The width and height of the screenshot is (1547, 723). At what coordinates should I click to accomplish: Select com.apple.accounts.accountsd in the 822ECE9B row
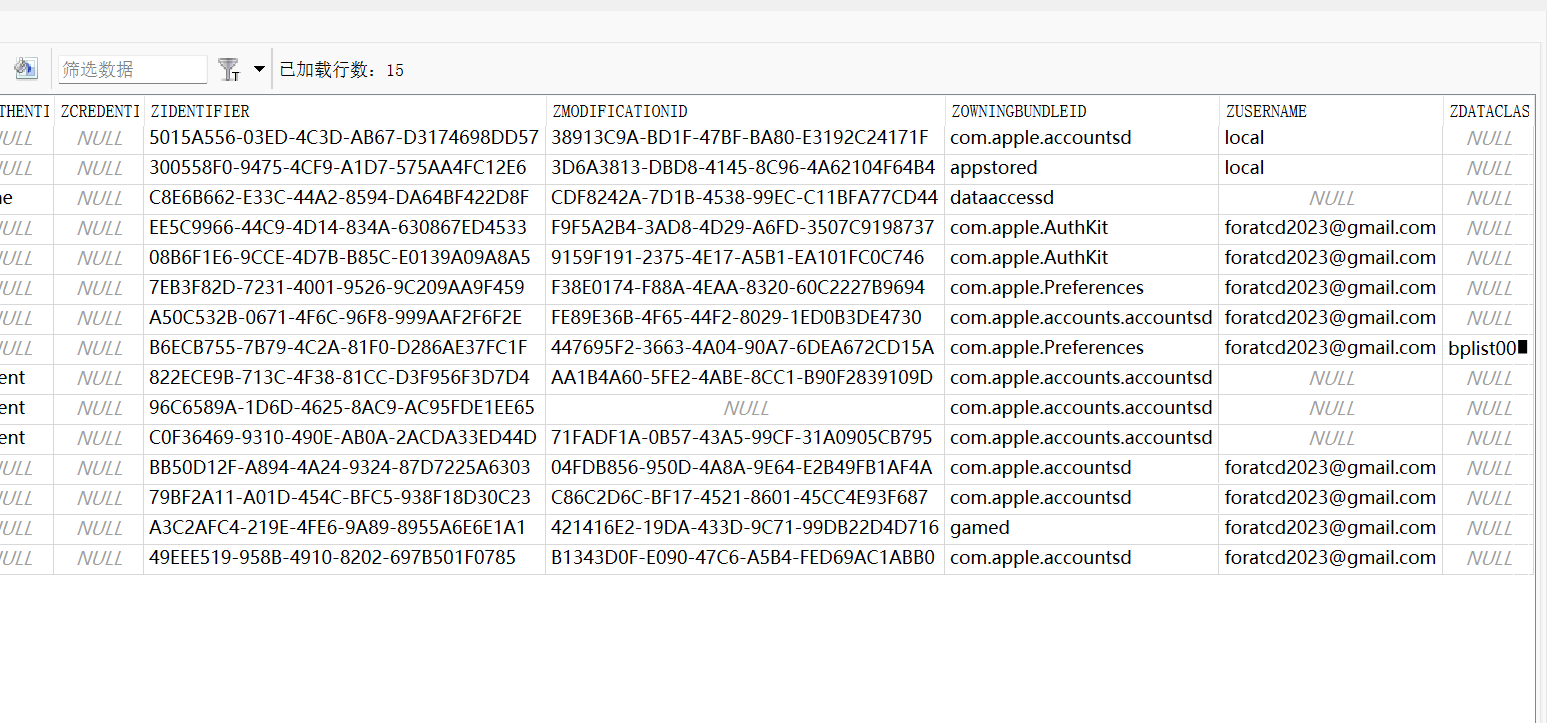click(1081, 378)
